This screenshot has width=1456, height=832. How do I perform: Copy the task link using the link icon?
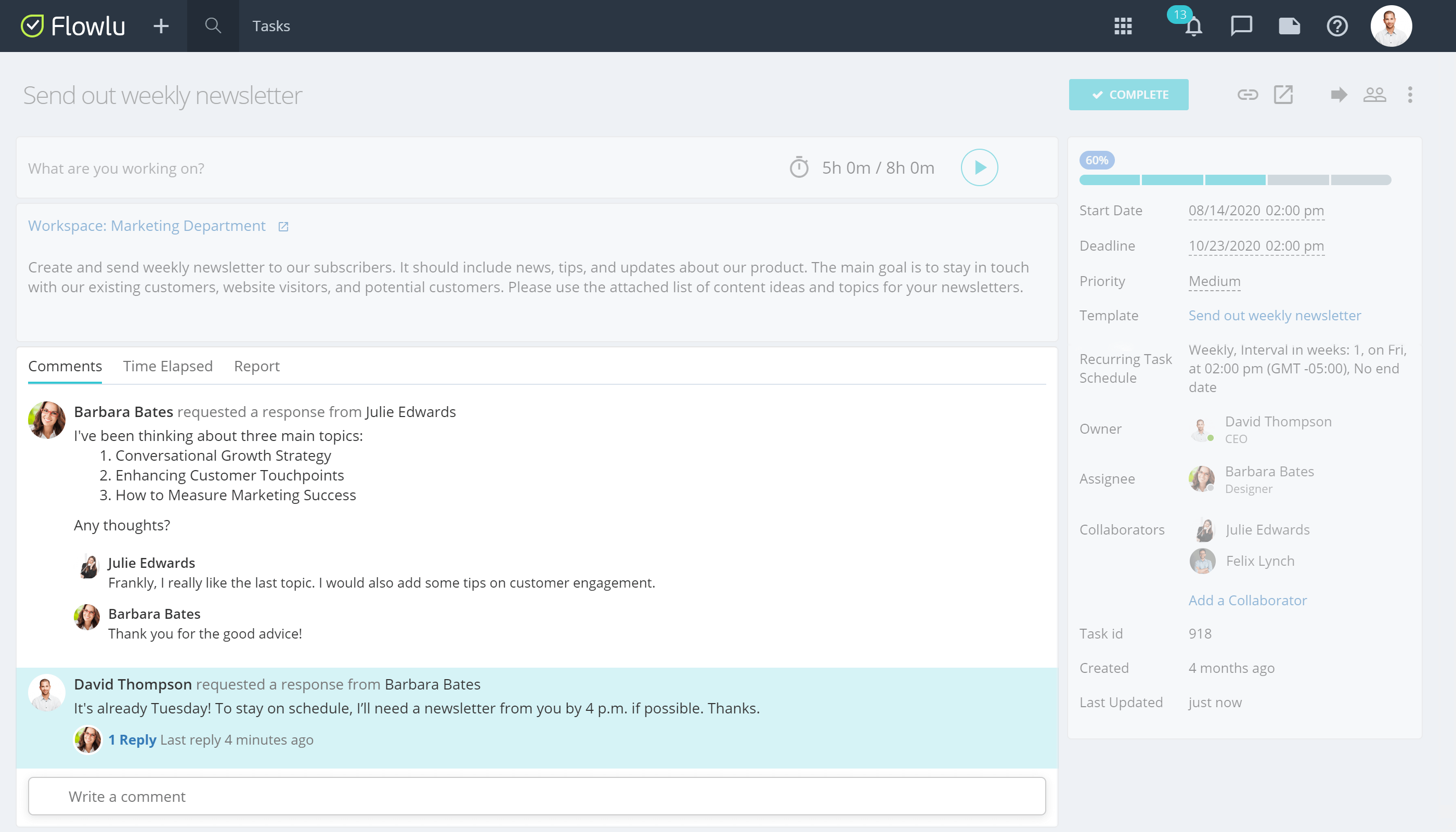1248,95
